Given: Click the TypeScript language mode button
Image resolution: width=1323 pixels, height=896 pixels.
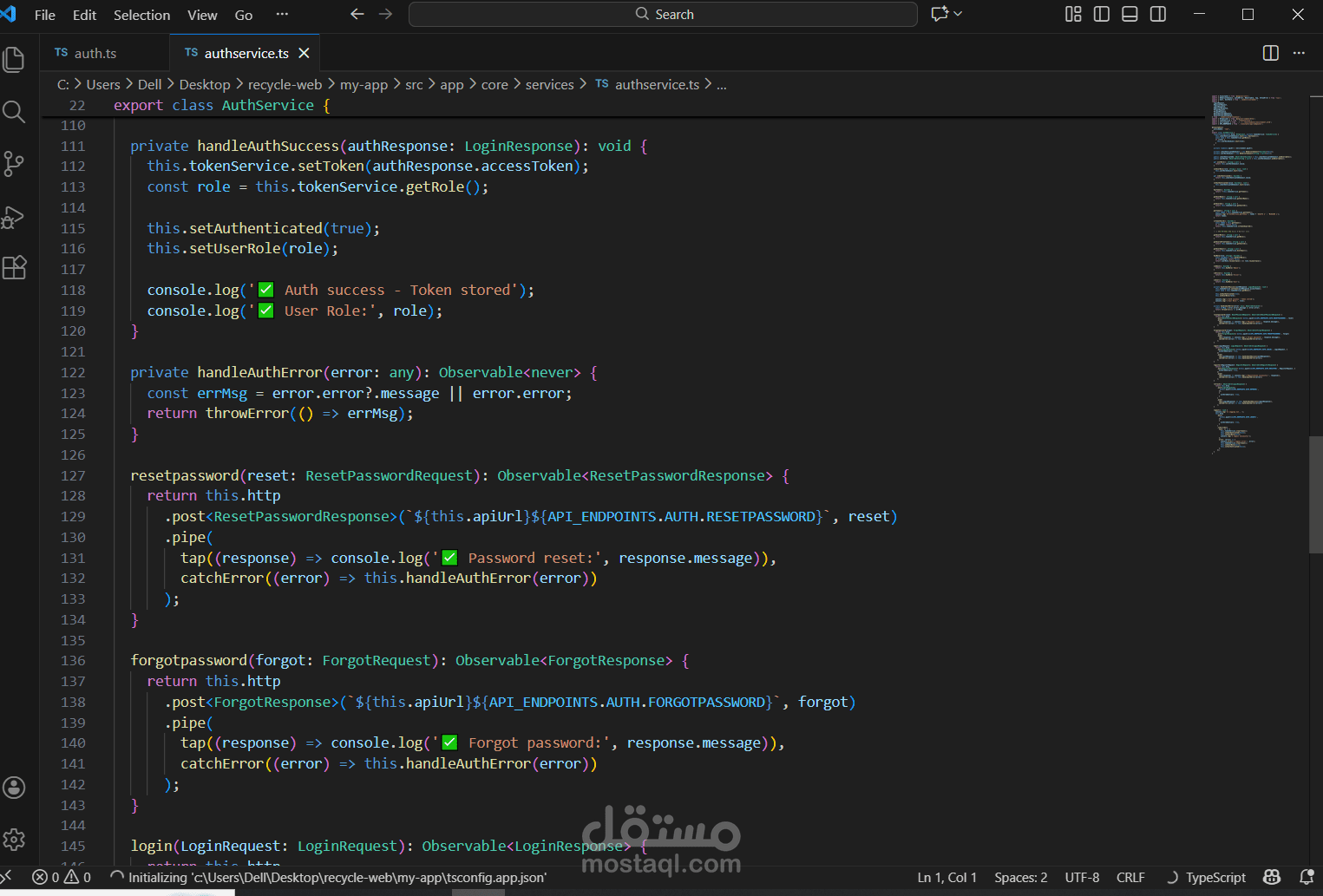Looking at the screenshot, I should [x=1215, y=878].
